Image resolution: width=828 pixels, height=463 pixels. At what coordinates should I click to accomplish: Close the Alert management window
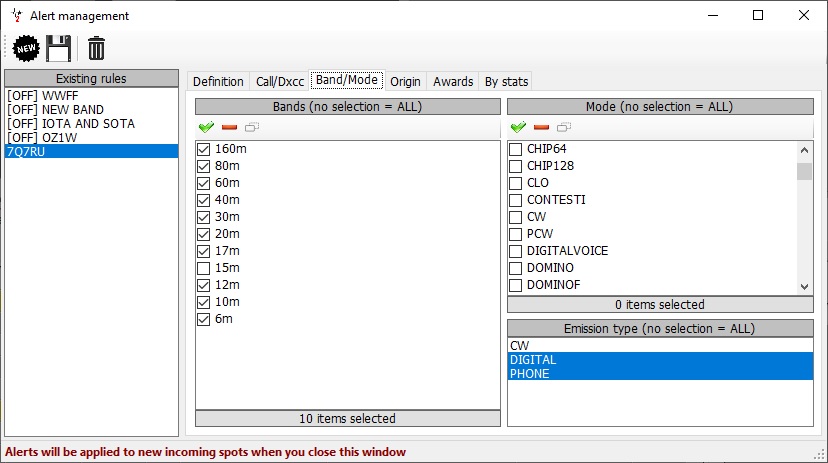click(804, 15)
